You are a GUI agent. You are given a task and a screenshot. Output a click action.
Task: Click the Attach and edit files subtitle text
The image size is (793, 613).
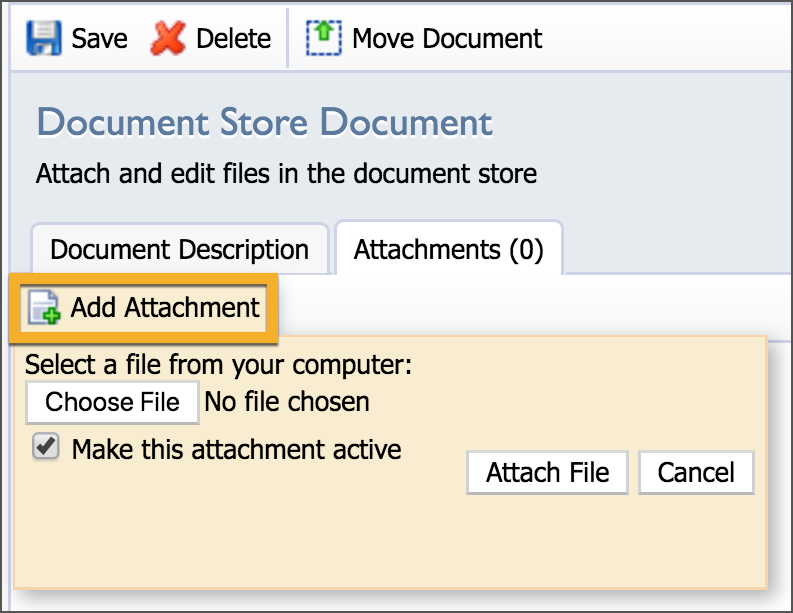[x=286, y=173]
